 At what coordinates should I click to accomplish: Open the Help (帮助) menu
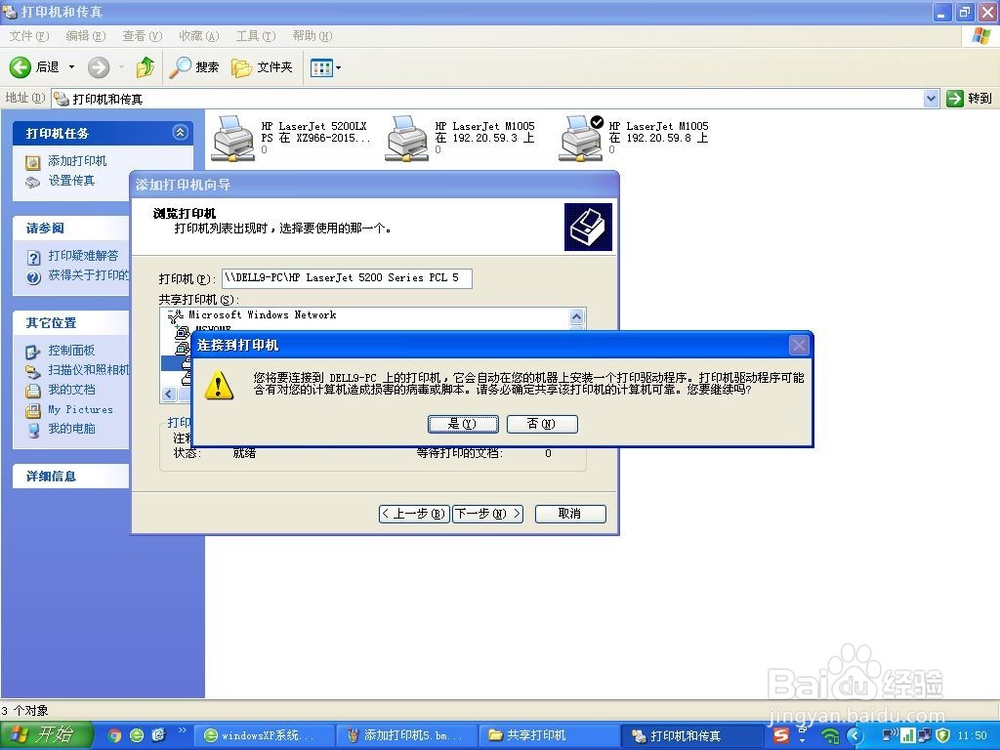pos(312,36)
